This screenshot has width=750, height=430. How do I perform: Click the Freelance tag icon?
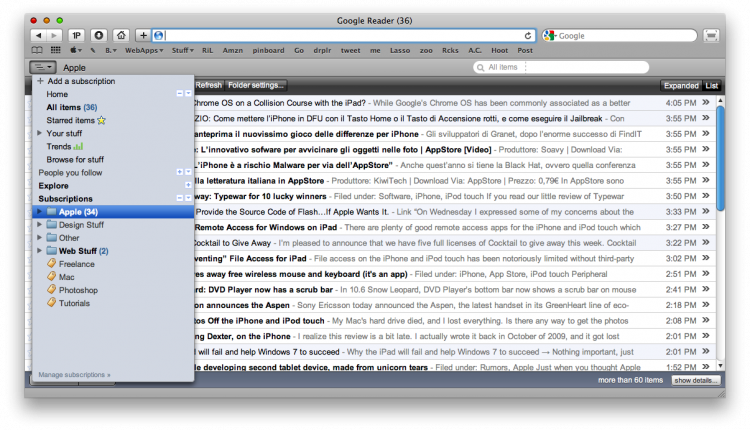click(52, 263)
